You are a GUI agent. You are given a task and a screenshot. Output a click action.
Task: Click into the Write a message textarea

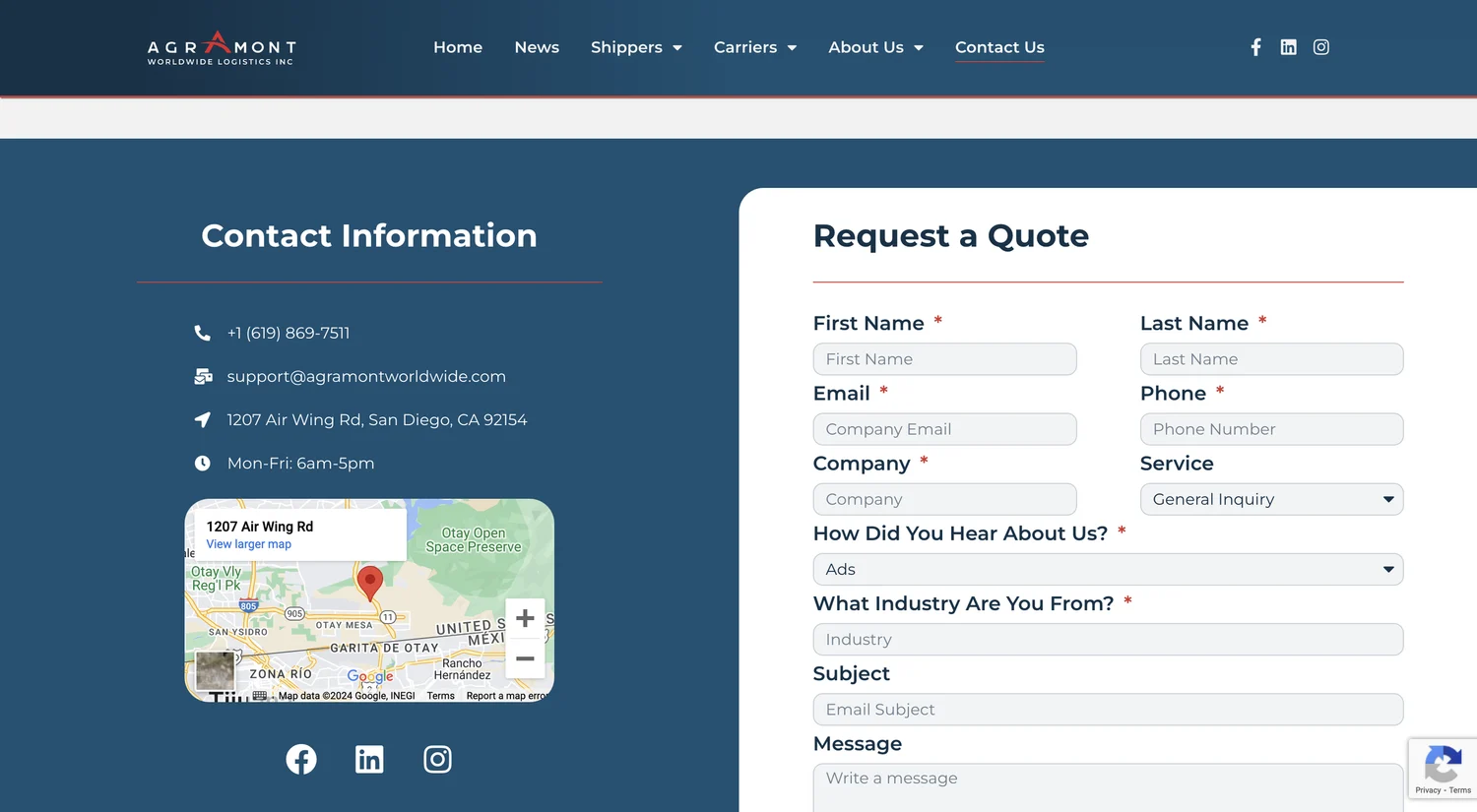pos(1108,787)
